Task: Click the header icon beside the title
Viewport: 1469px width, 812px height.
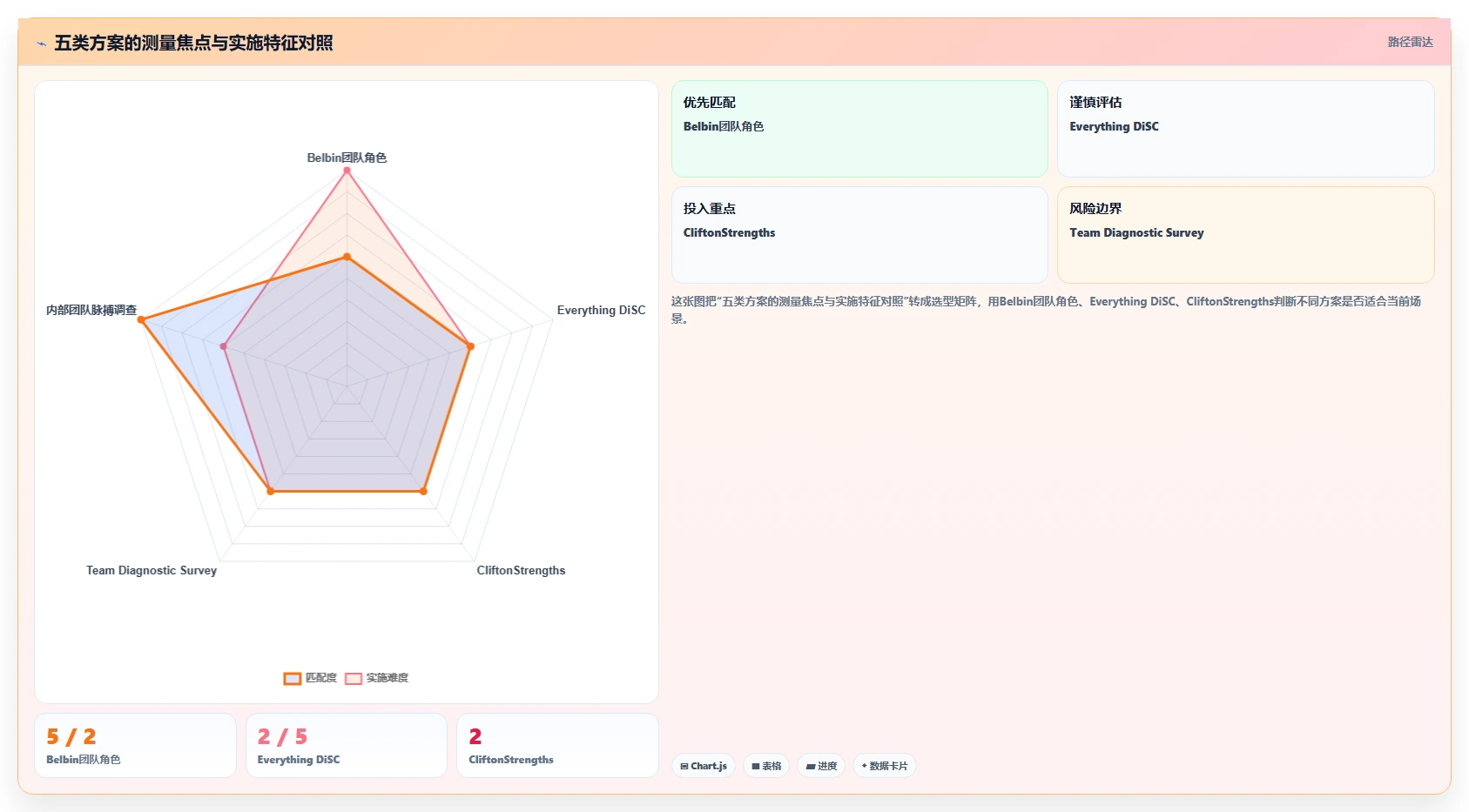Action: tap(41, 44)
